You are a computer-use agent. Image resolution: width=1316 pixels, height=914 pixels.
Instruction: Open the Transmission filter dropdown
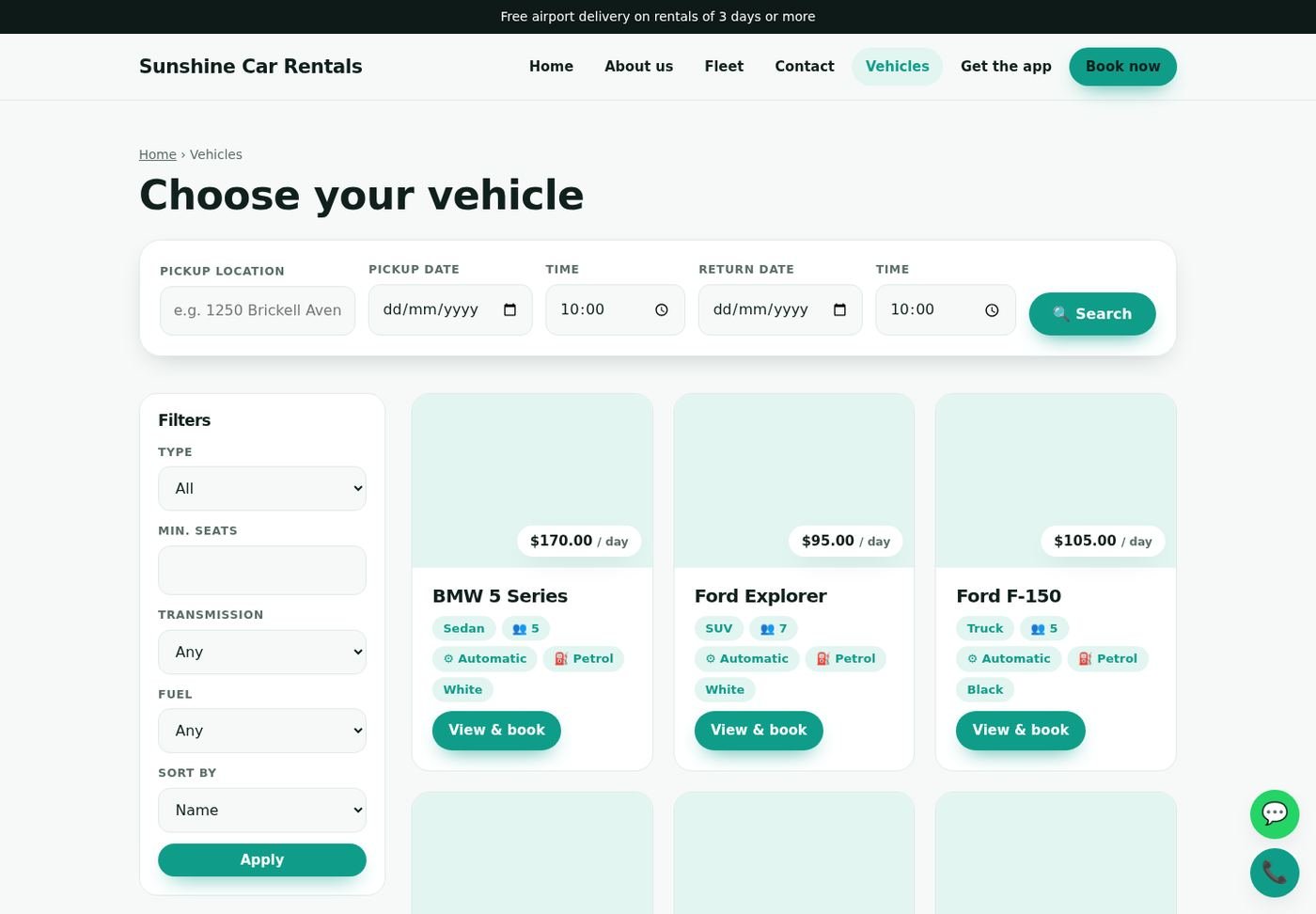pyautogui.click(x=262, y=652)
